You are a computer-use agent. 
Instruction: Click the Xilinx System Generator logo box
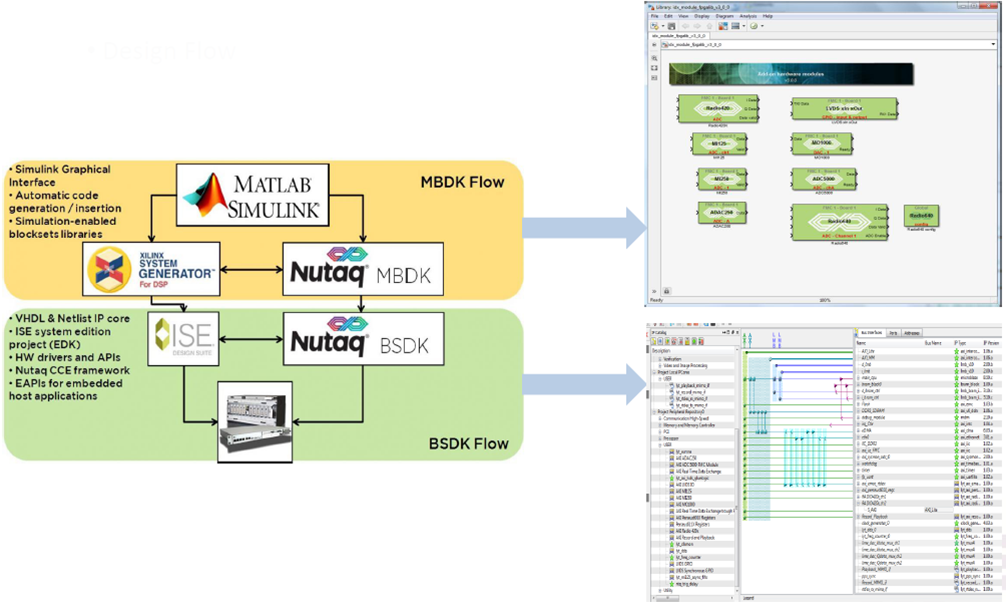click(x=151, y=269)
